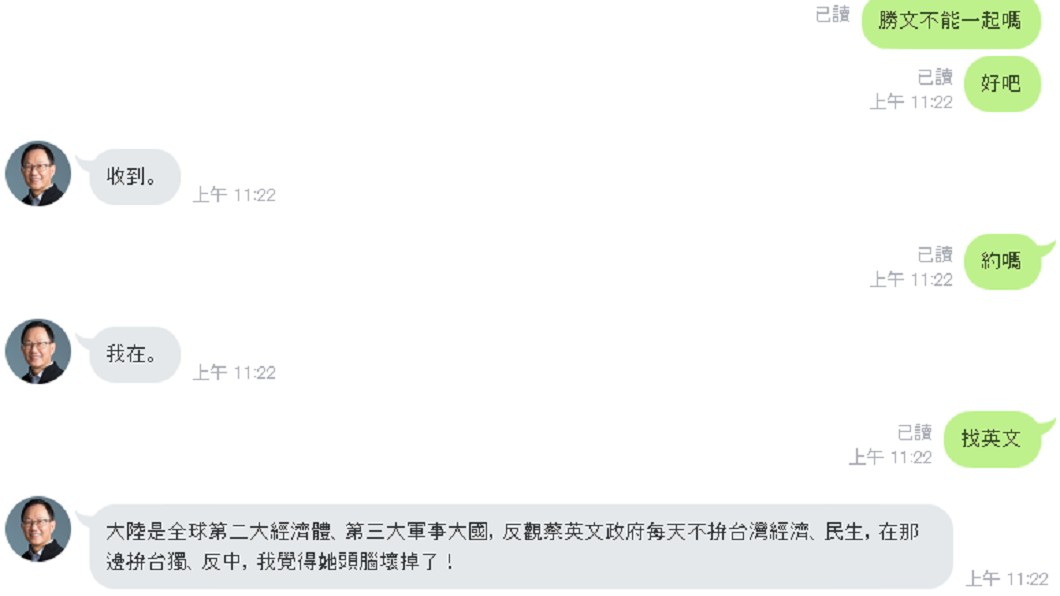Click the timestamp right of "我在。" bubble
The image size is (1060, 596).
pyautogui.click(x=234, y=373)
